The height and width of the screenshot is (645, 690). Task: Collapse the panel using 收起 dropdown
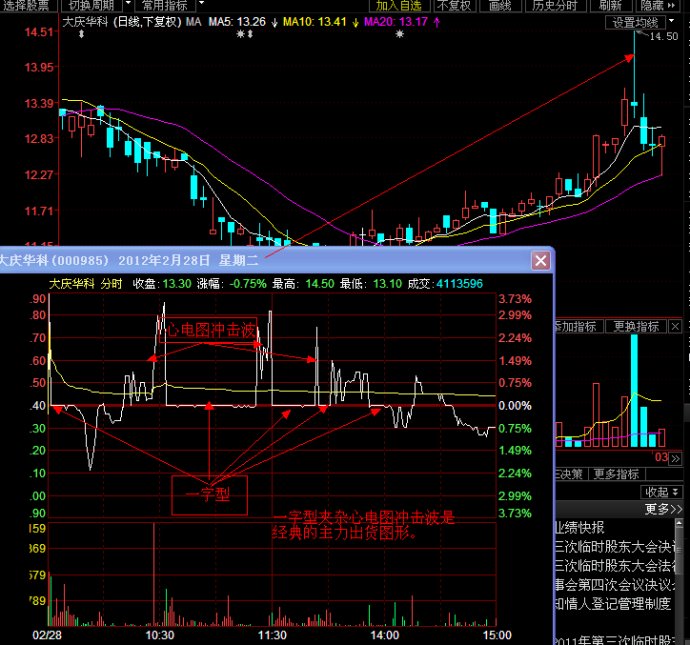pyautogui.click(x=661, y=492)
